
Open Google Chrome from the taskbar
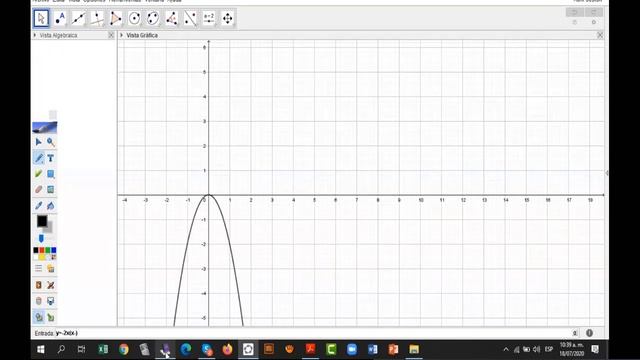[124, 349]
